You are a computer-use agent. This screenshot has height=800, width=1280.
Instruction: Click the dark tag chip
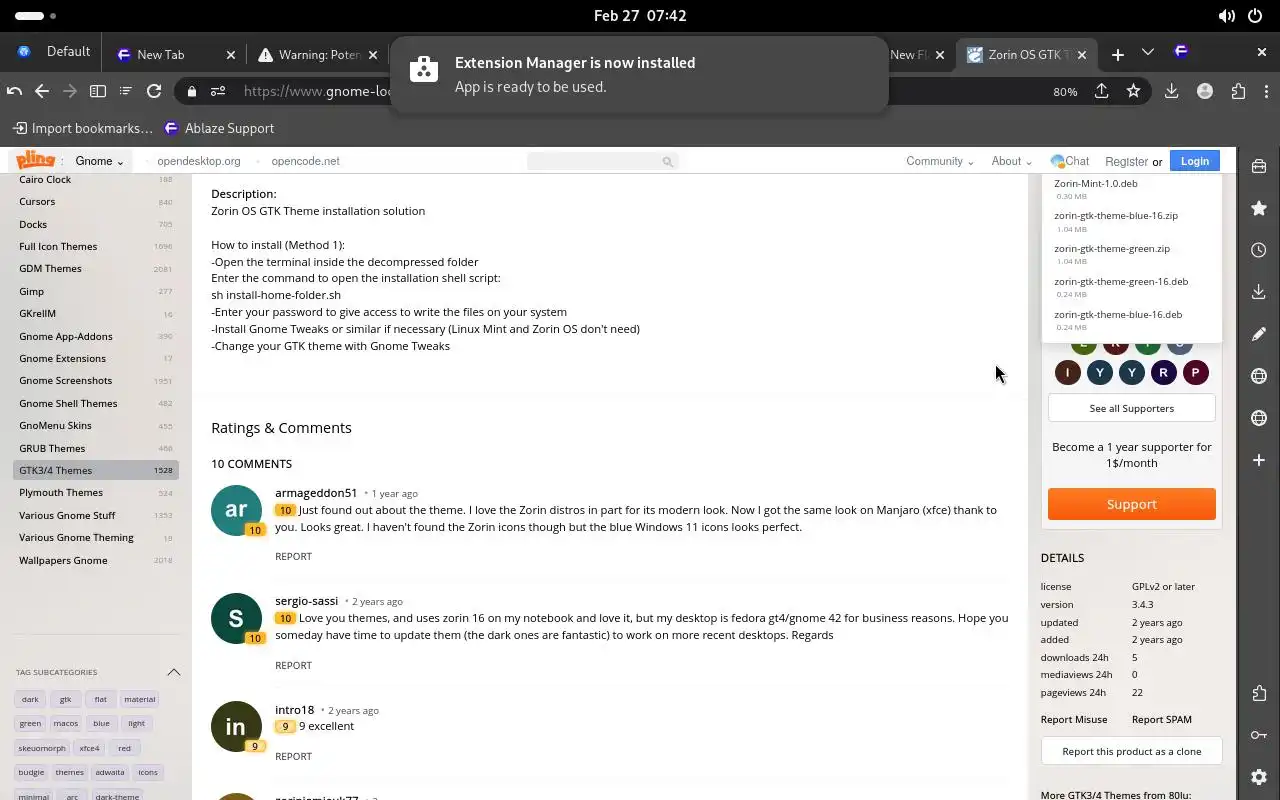click(x=30, y=700)
